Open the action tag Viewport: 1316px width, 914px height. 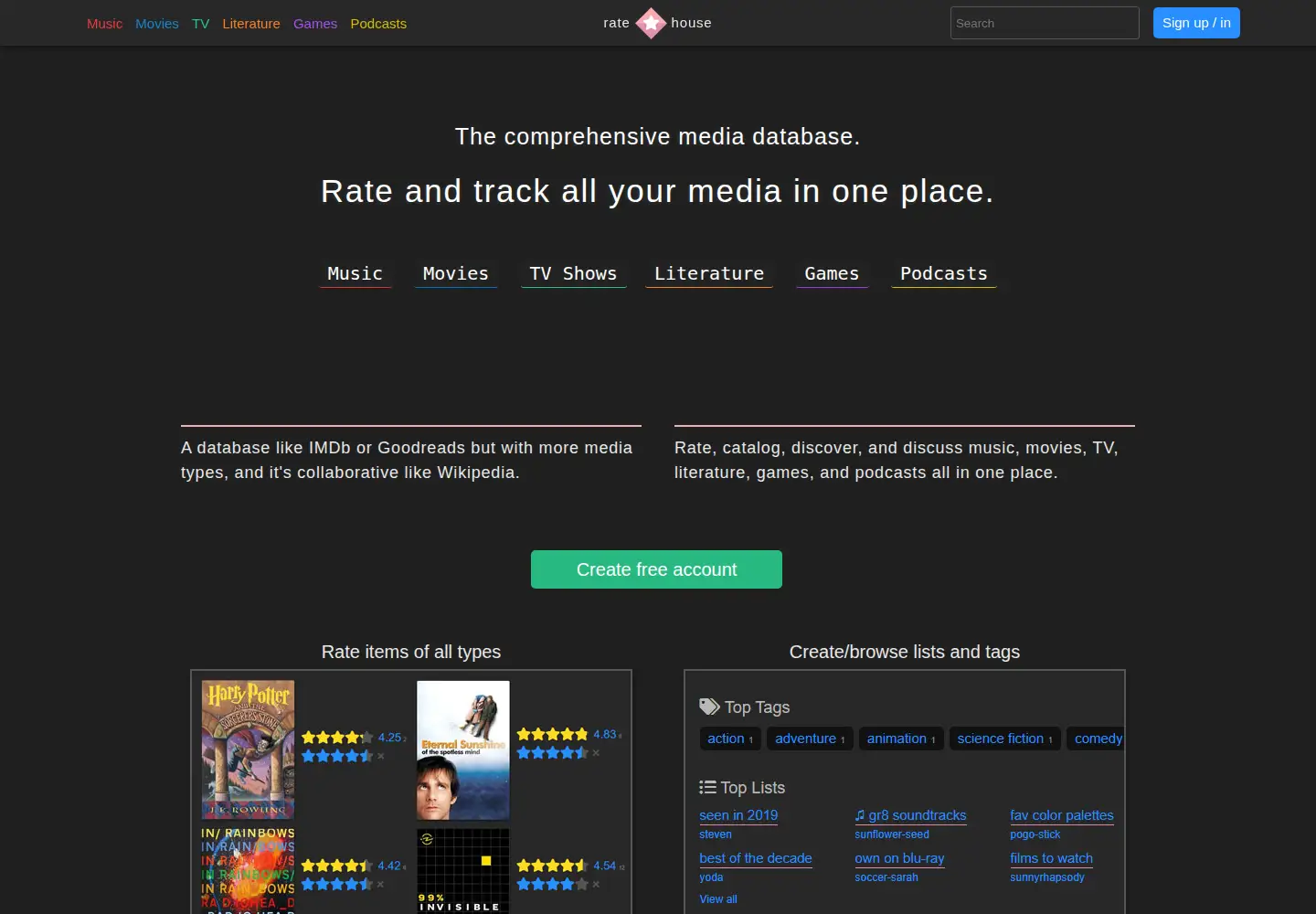click(x=730, y=739)
